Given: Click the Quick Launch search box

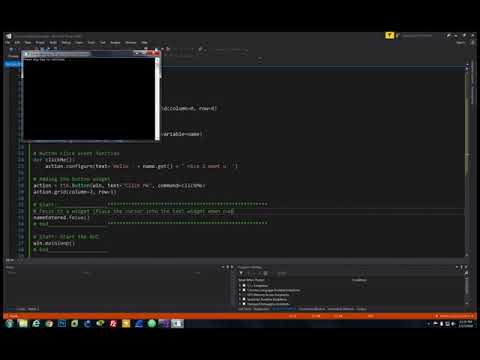Looking at the screenshot, I should (420, 35).
